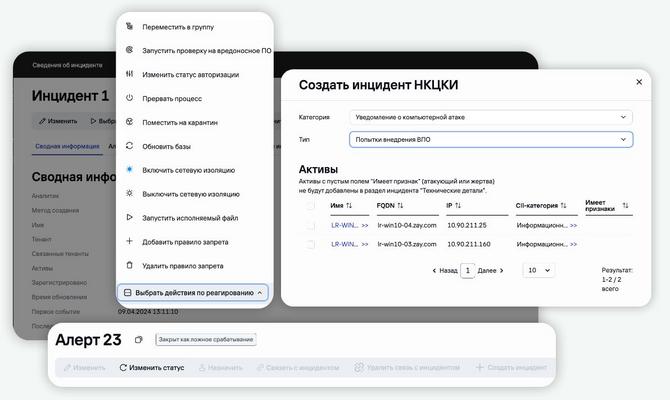Viewport: 670px width, 400px height.
Task: Expand the asset name for 10.90.211.25 row
Action: [364, 225]
